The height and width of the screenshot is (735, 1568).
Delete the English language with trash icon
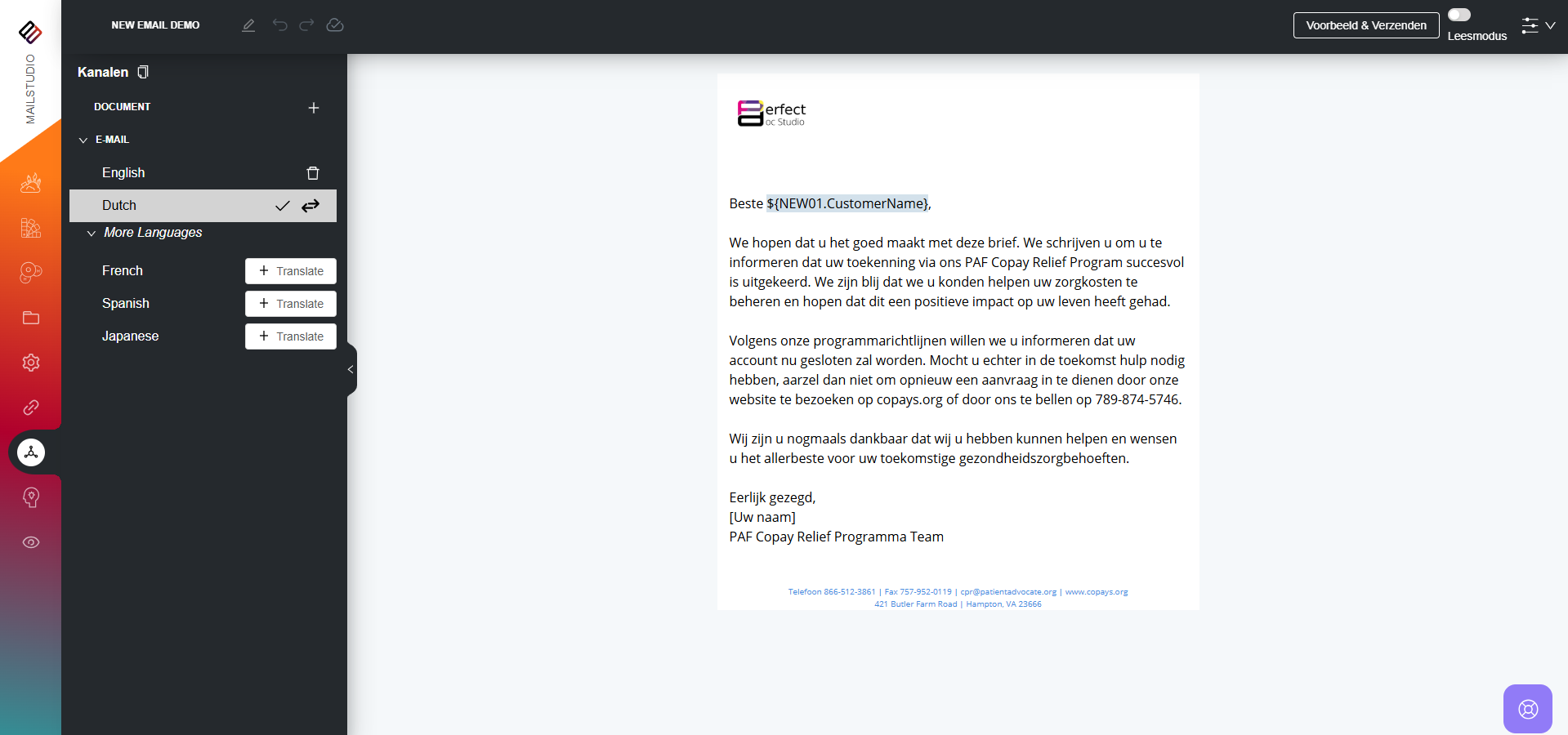tap(313, 173)
